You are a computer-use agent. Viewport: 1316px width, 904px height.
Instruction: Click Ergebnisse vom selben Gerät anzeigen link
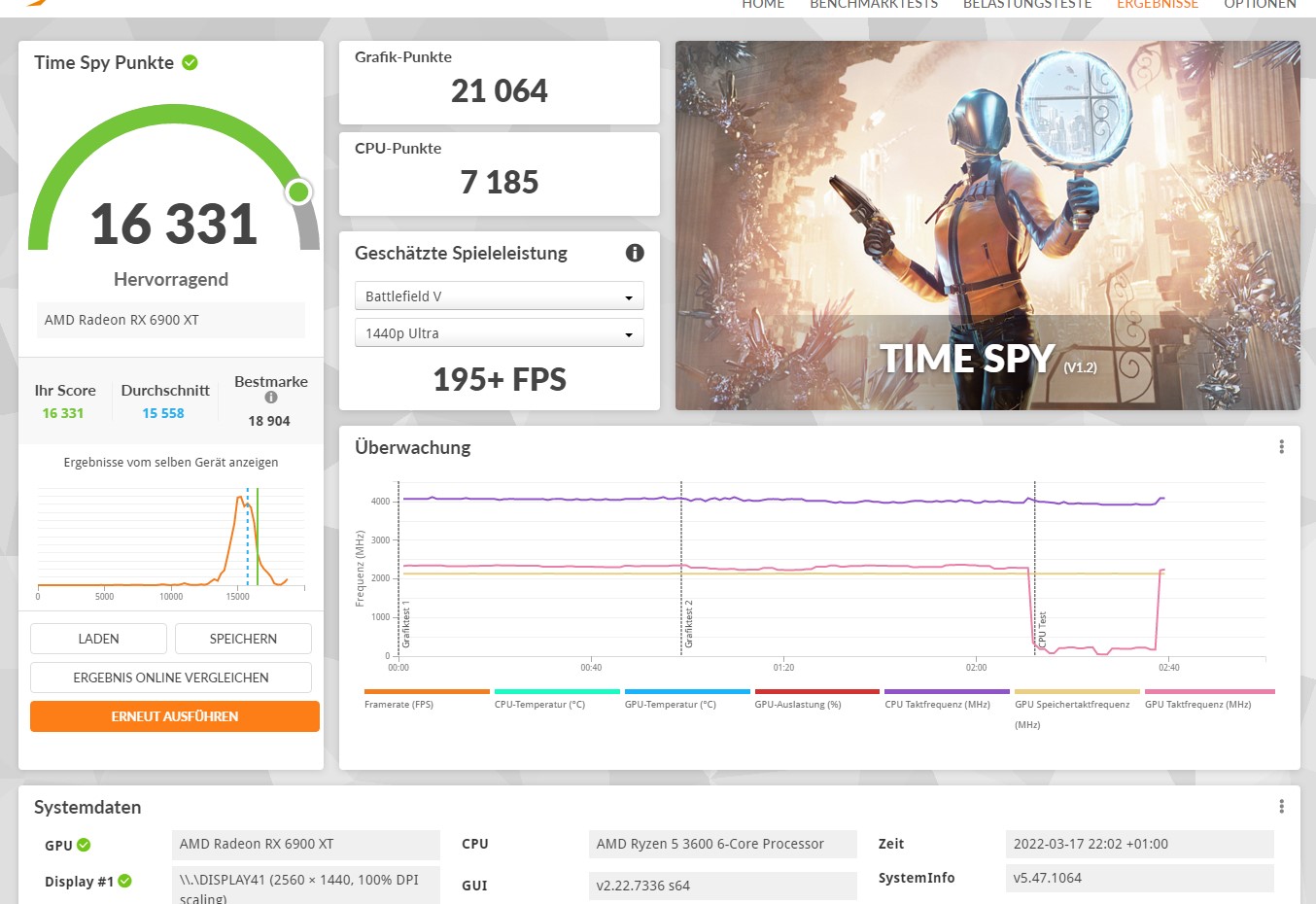click(x=171, y=463)
